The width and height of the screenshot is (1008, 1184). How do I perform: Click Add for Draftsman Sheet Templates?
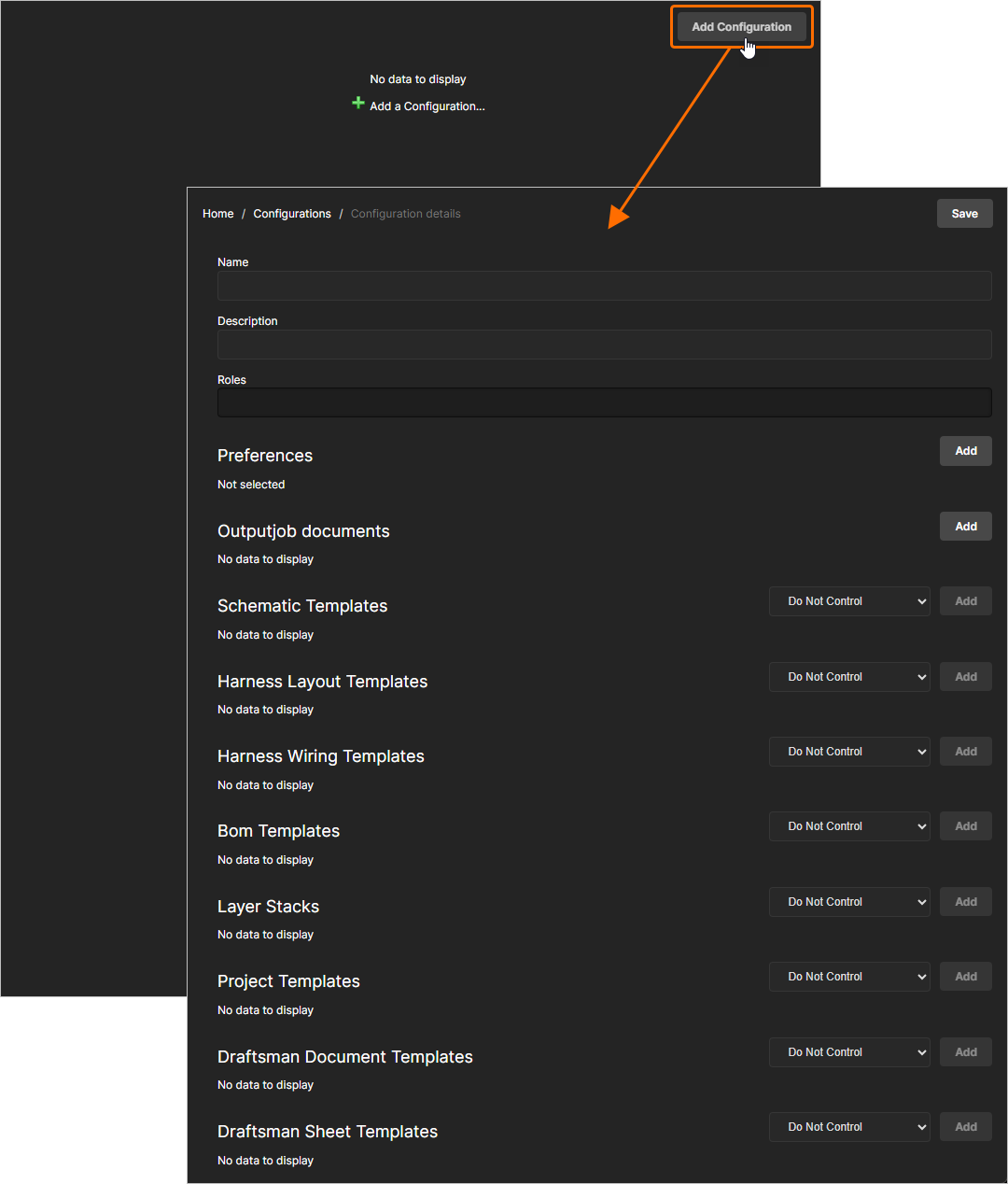pos(966,1127)
